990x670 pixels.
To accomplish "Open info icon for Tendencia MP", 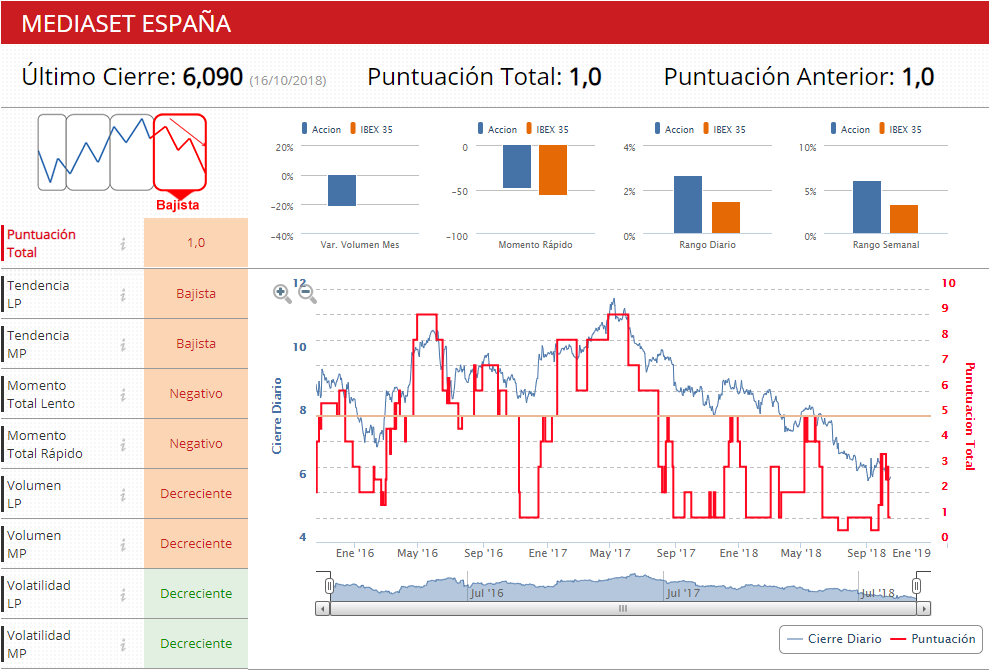I will click(x=123, y=344).
